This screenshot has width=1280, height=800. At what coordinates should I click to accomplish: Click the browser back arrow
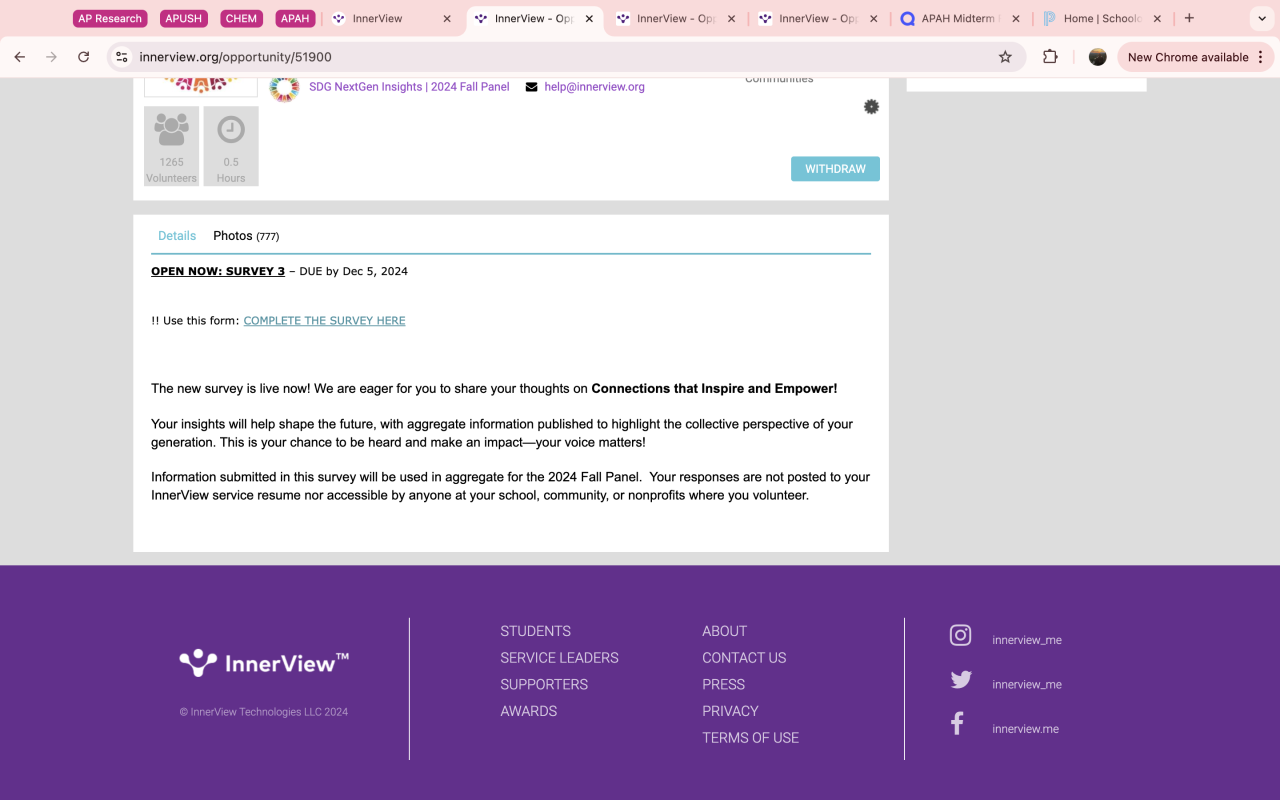[19, 57]
